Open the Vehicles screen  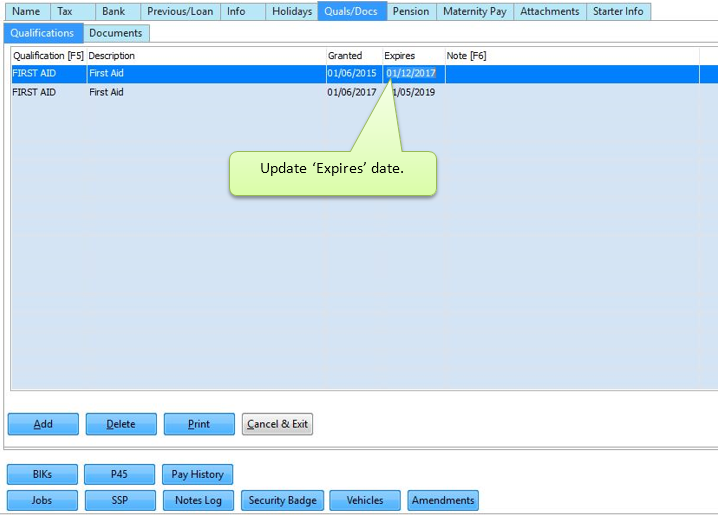click(x=364, y=500)
